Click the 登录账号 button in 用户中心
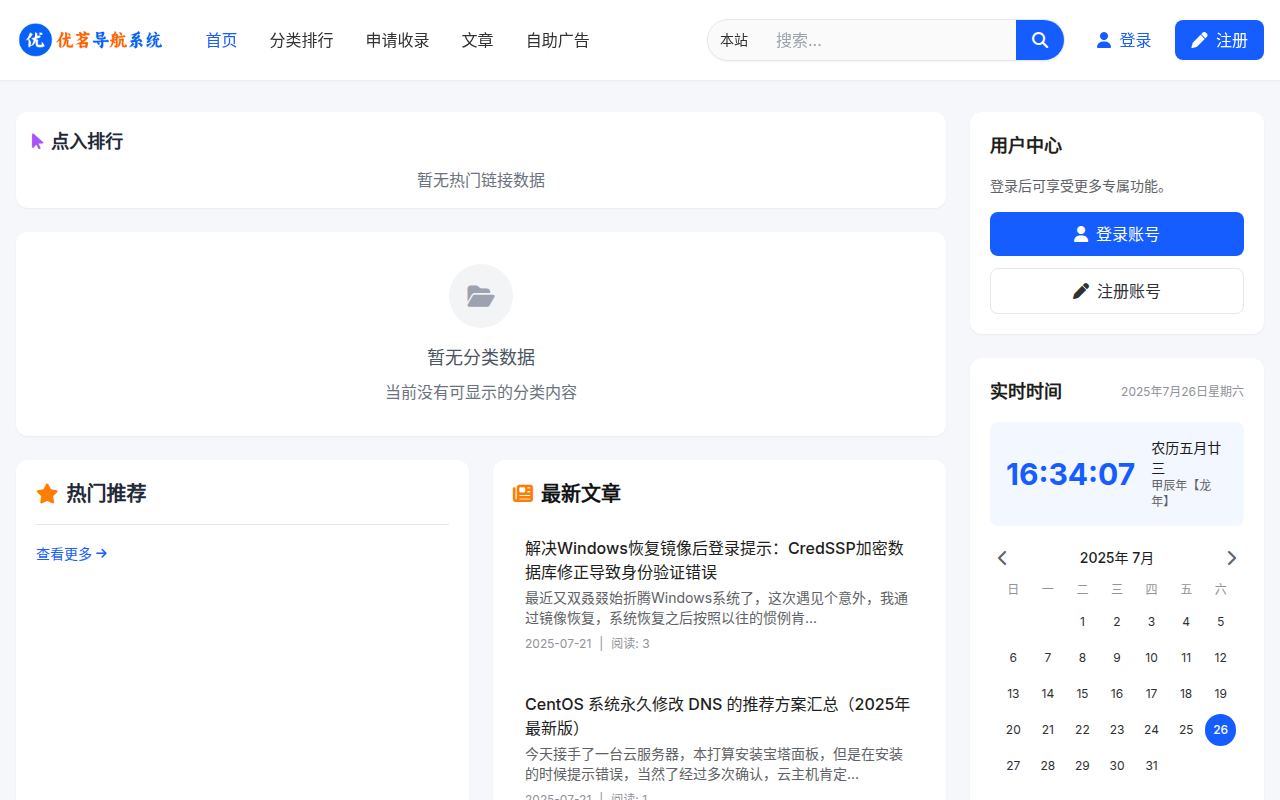 (x=1116, y=233)
